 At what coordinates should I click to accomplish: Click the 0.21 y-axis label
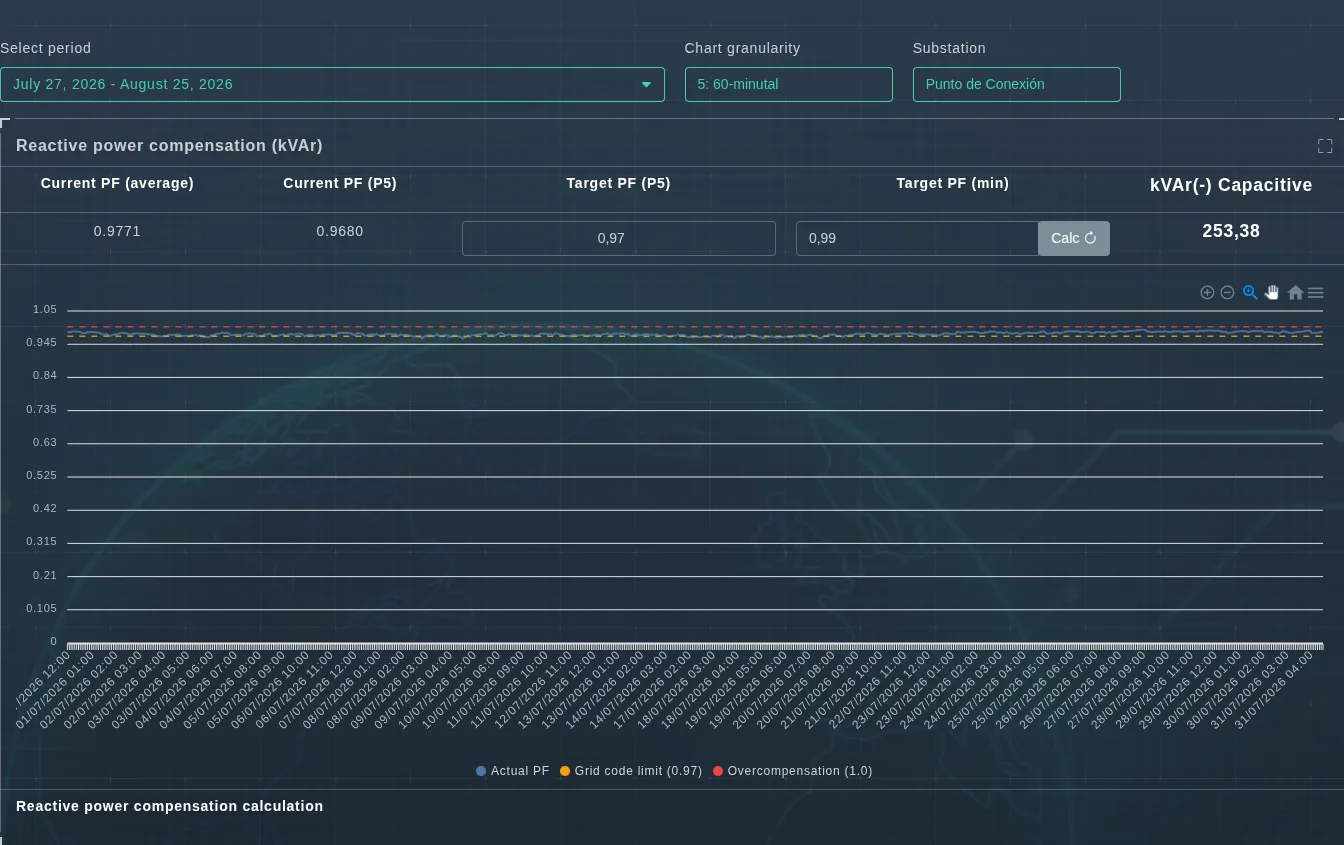[x=44, y=576]
